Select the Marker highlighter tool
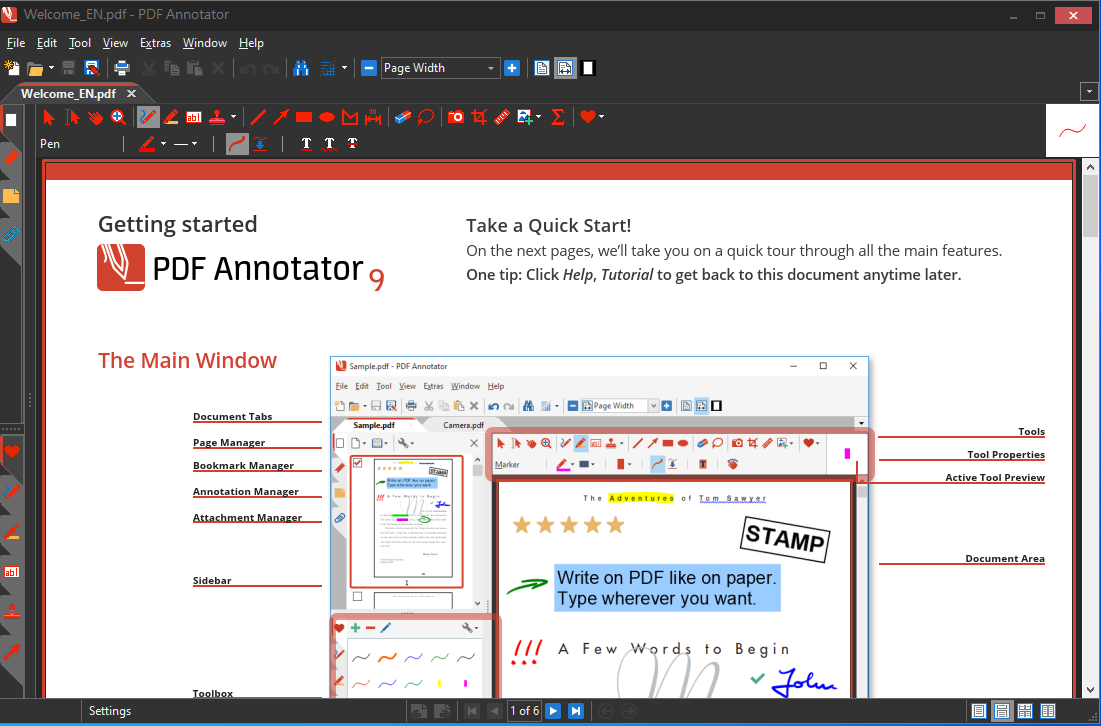Viewport: 1101px width, 726px height. tap(171, 117)
